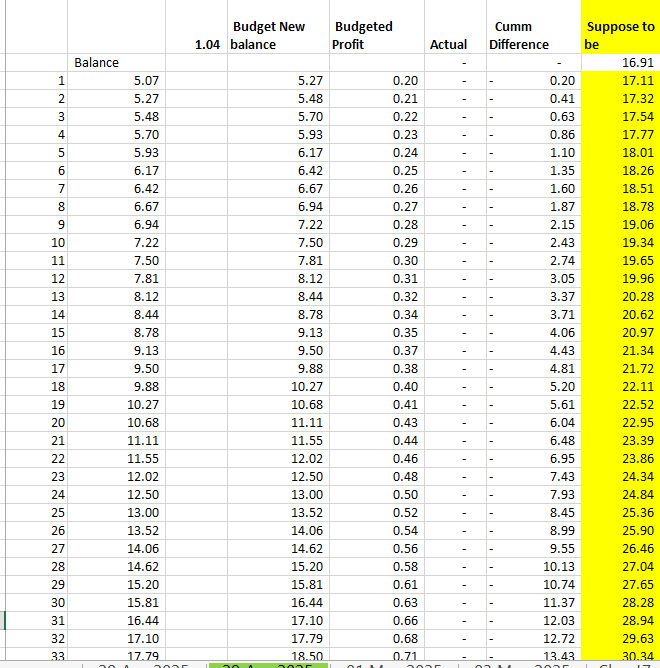This screenshot has width=660, height=668.
Task: Select row number 10 cell
Action: tap(36, 243)
